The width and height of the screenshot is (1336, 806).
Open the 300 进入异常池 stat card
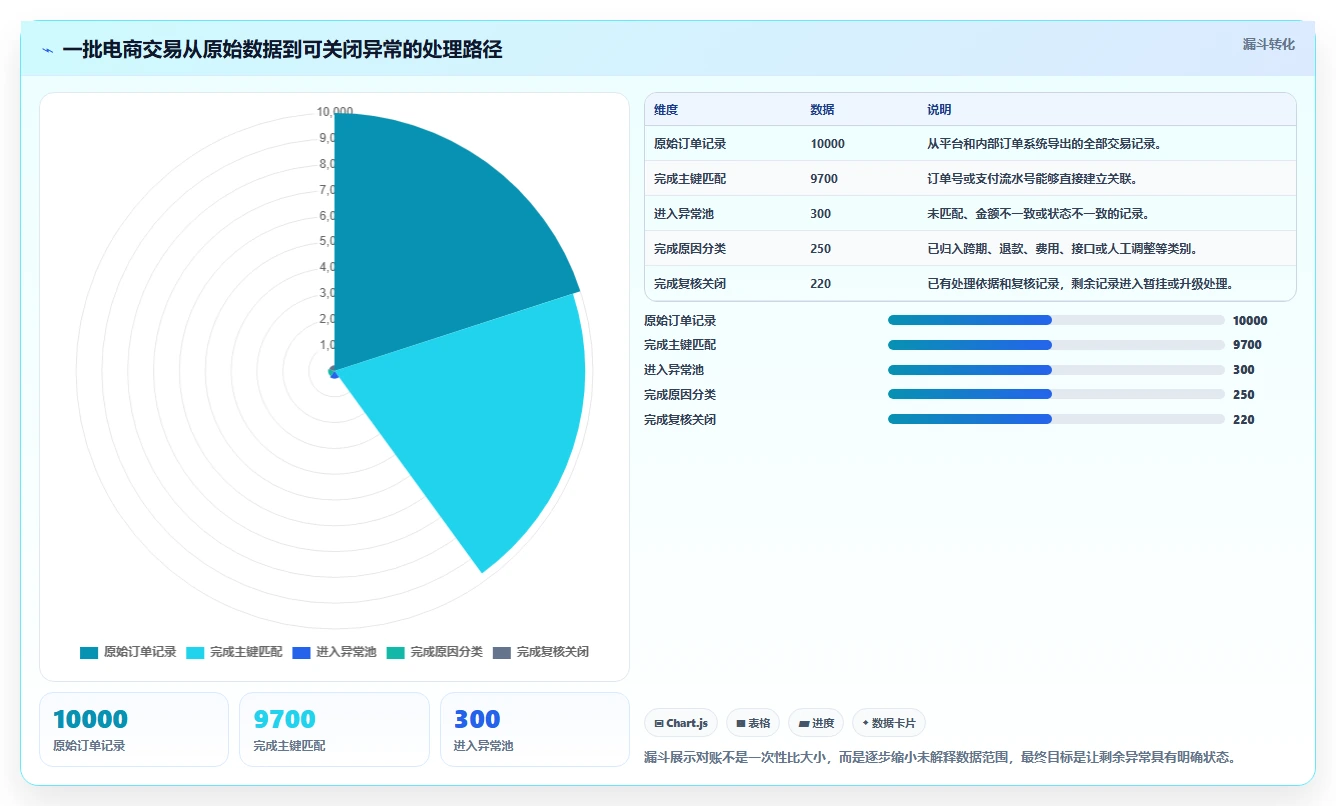535,730
